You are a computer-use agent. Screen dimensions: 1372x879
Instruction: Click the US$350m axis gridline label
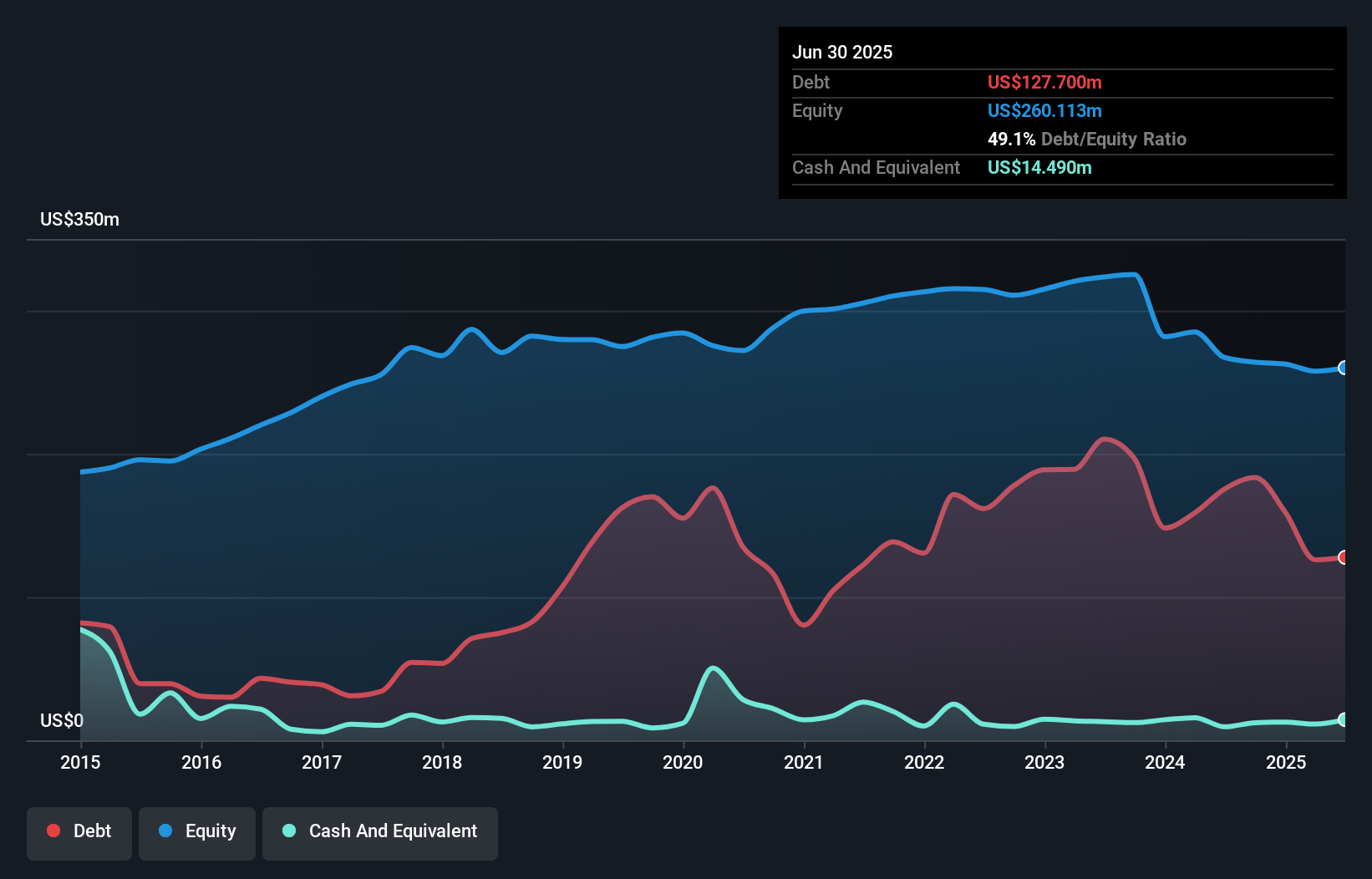point(79,219)
